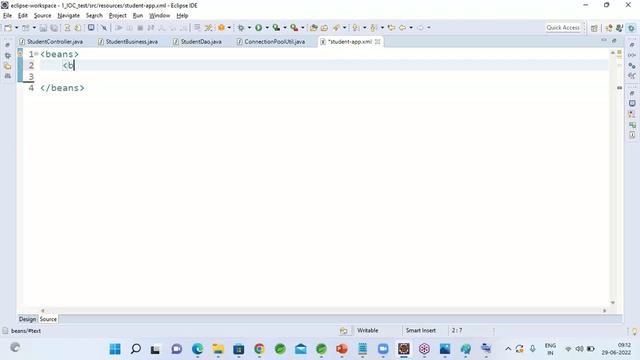Click the green Run button icon
Image resolution: width=640 pixels, height=360 pixels.
coord(258,28)
